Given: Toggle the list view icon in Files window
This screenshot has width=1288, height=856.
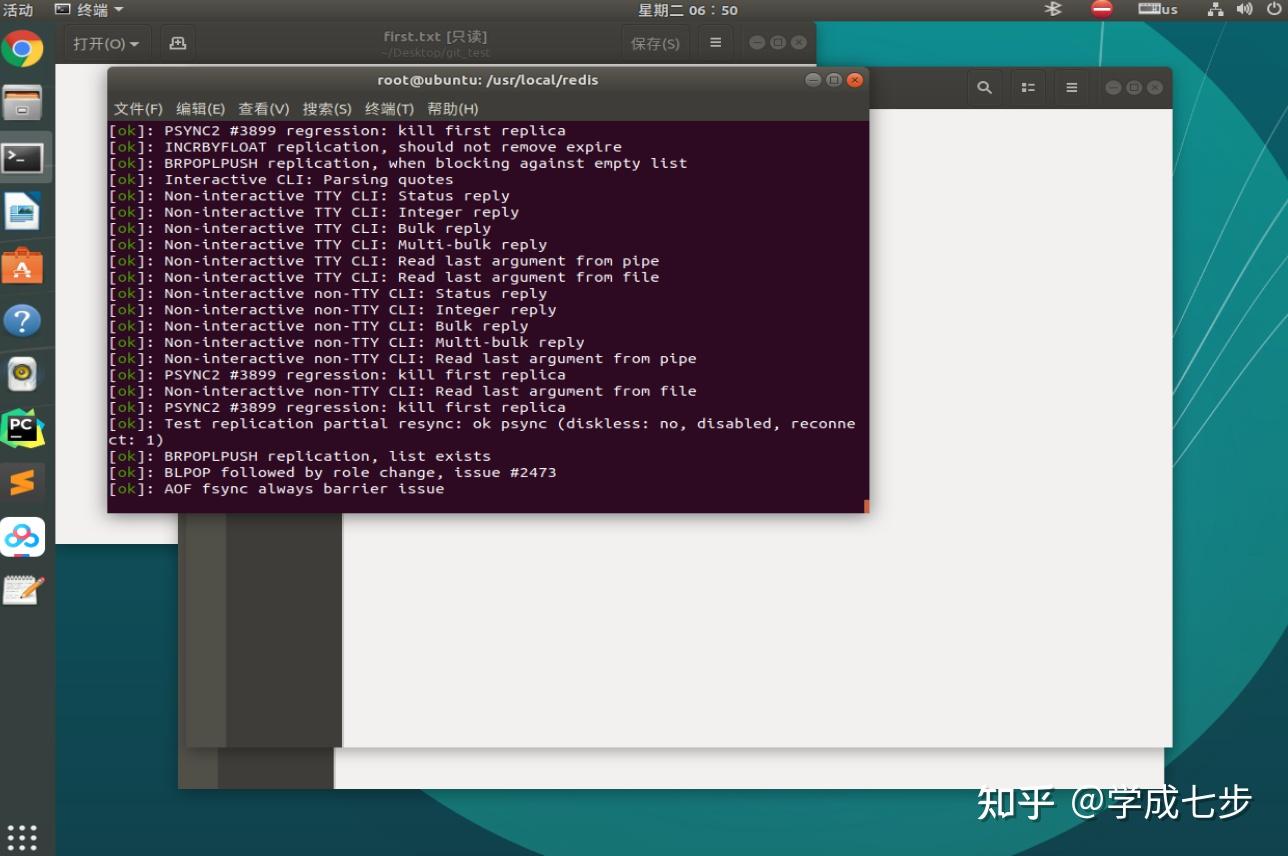Looking at the screenshot, I should 1028,88.
